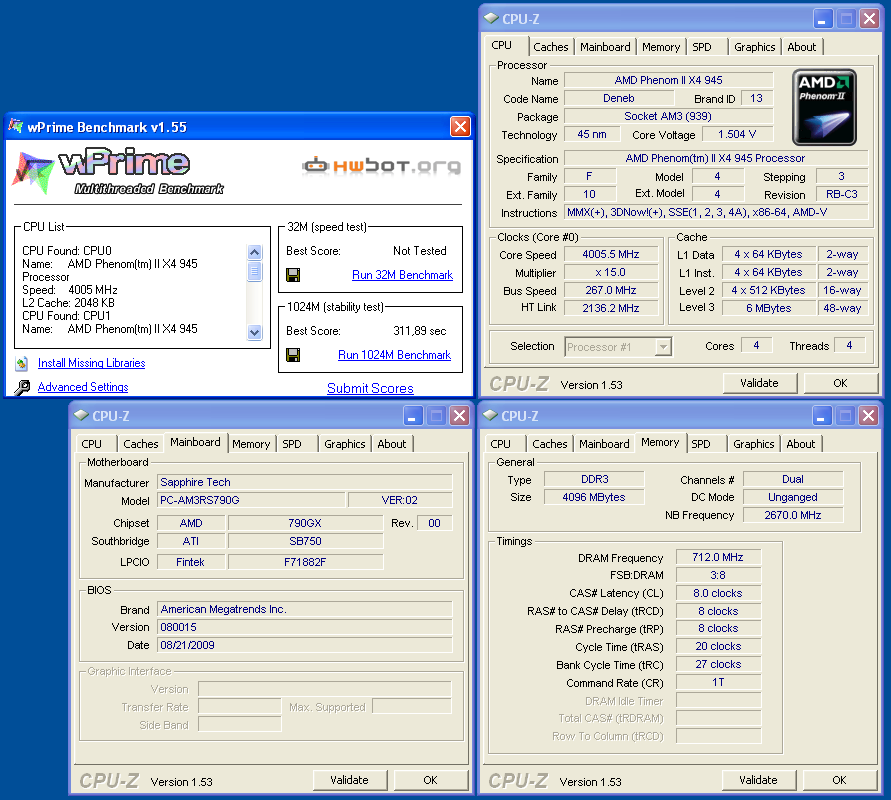The width and height of the screenshot is (891, 800).
Task: Switch to Memory tab in processor CPU-Z window
Action: point(661,47)
